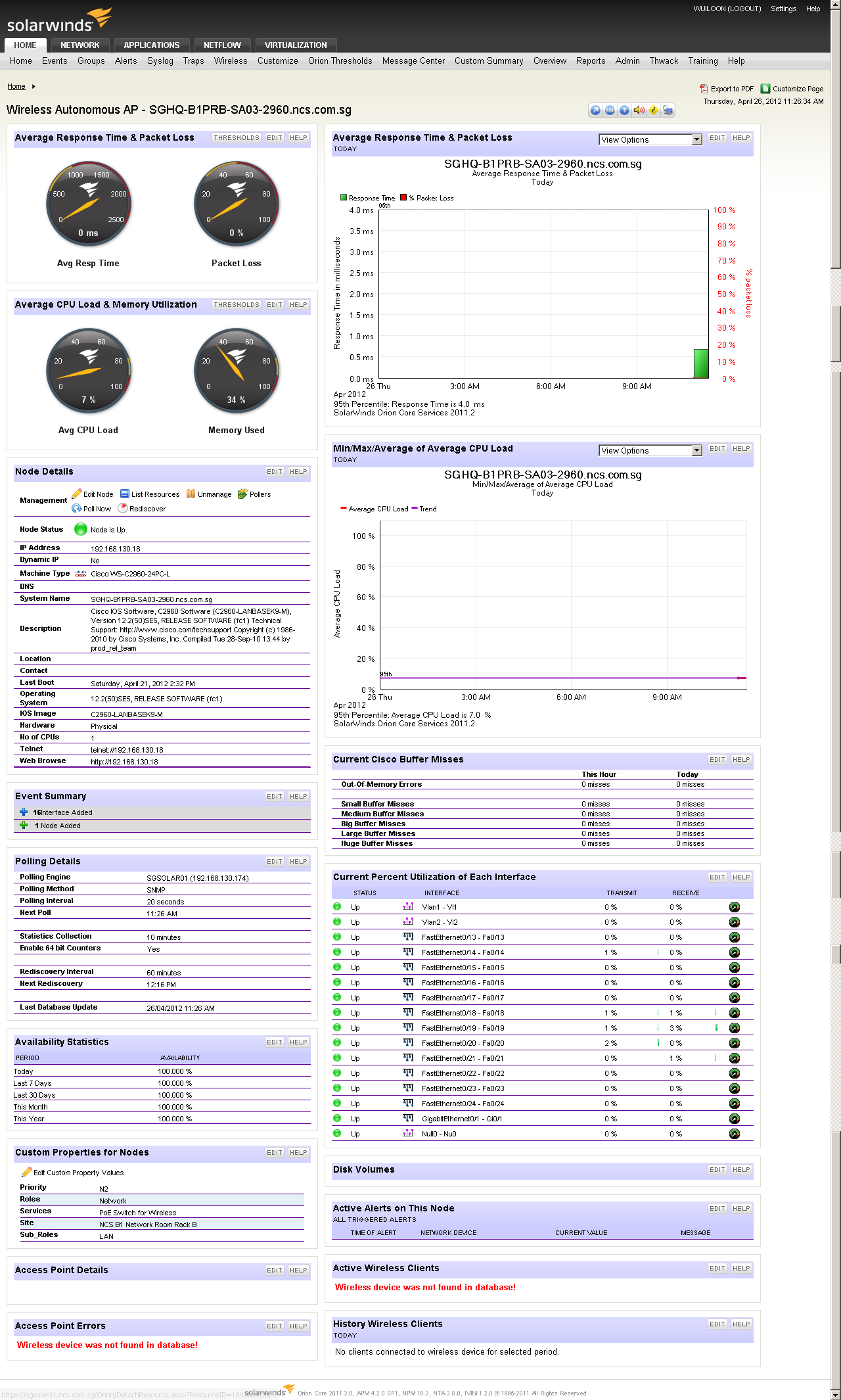This screenshot has height=1400, width=841.
Task: Click the Edit Node pencil icon
Action: click(x=77, y=494)
